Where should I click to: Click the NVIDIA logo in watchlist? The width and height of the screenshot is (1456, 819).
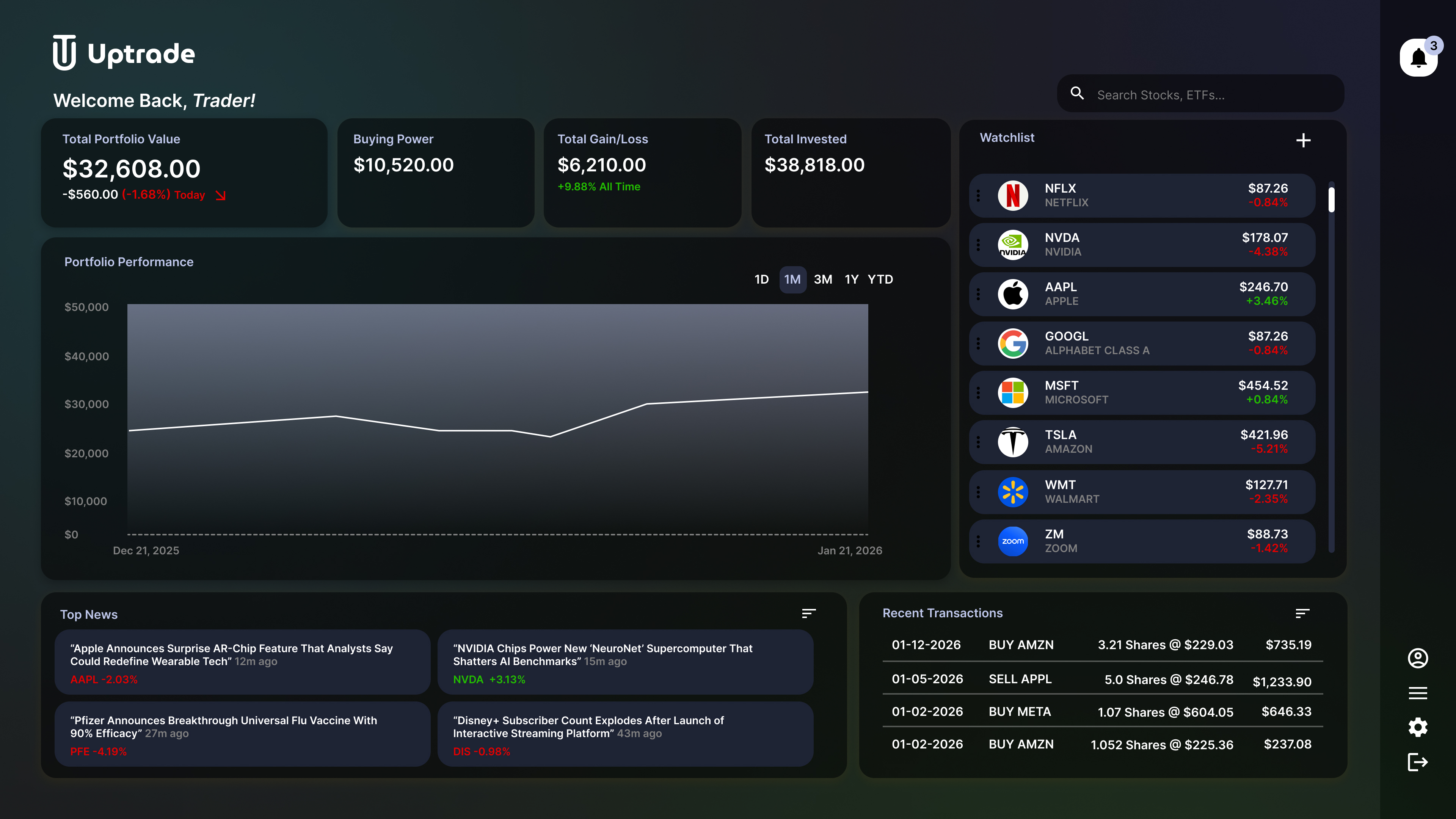[1013, 245]
